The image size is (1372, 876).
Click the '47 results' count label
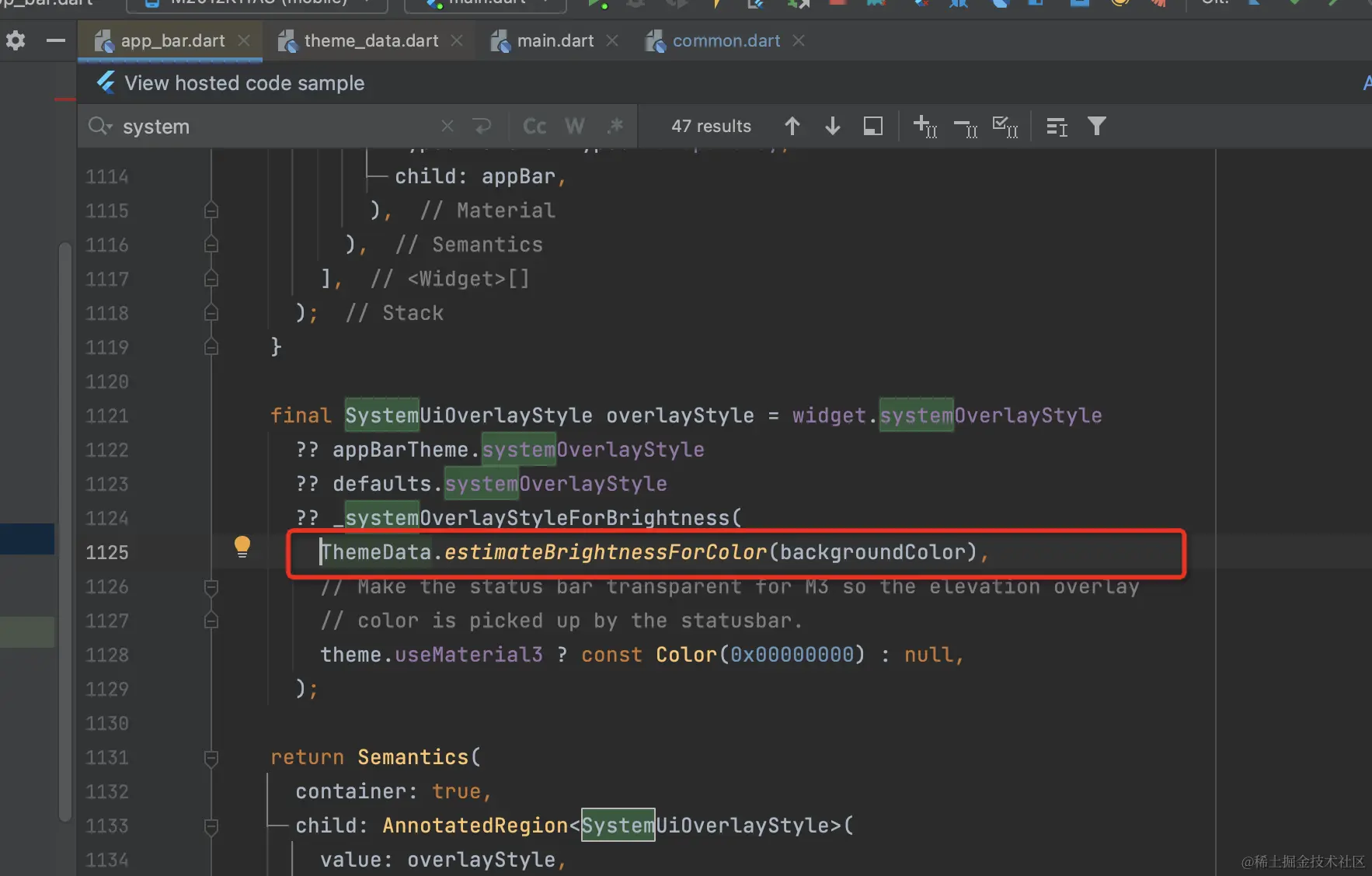(711, 126)
